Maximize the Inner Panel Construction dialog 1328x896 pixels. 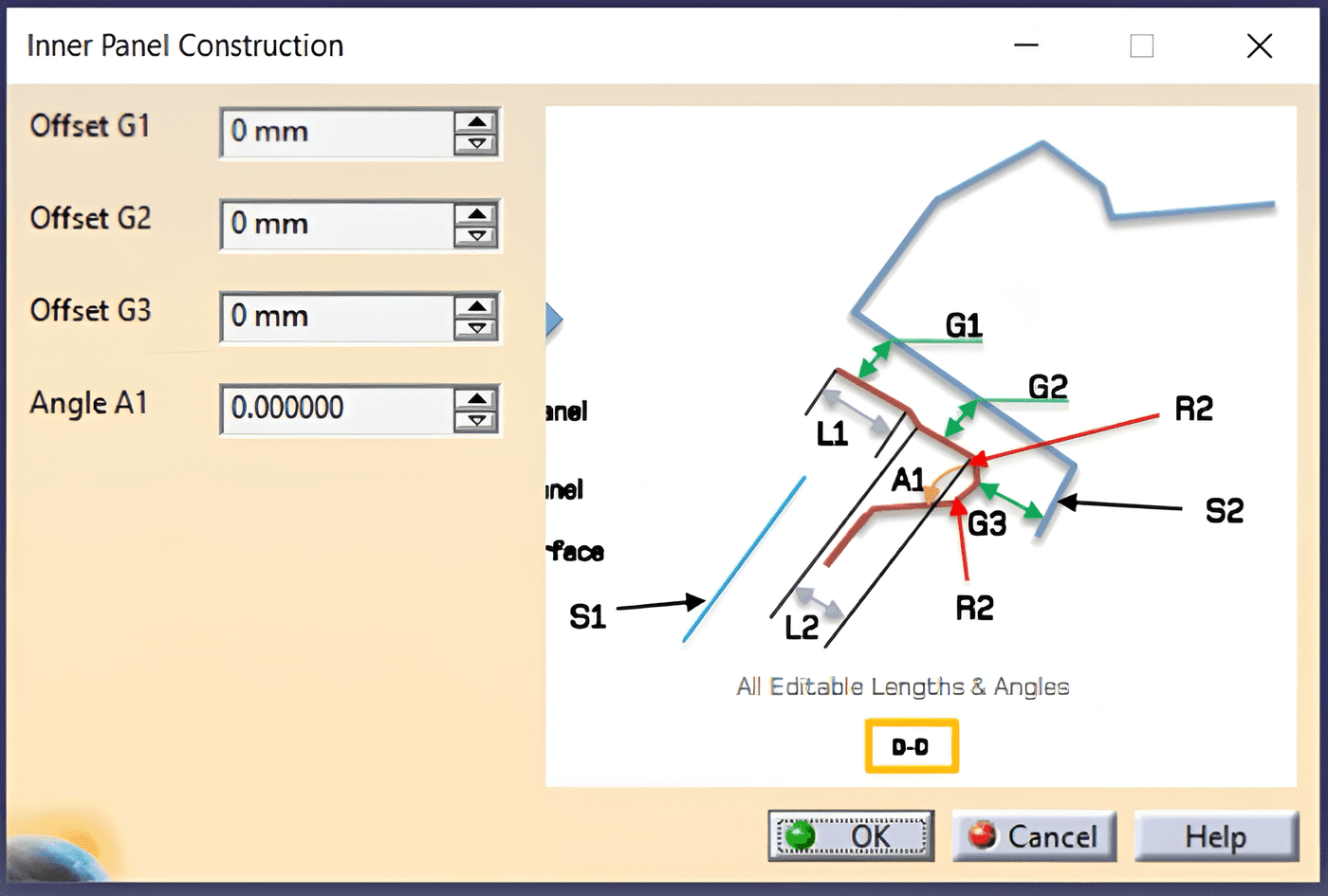1142,46
